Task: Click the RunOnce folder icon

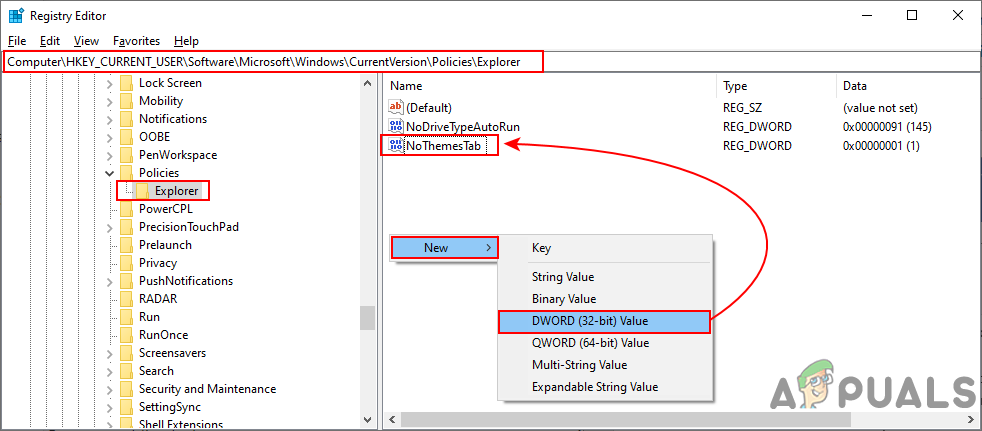Action: [127, 335]
